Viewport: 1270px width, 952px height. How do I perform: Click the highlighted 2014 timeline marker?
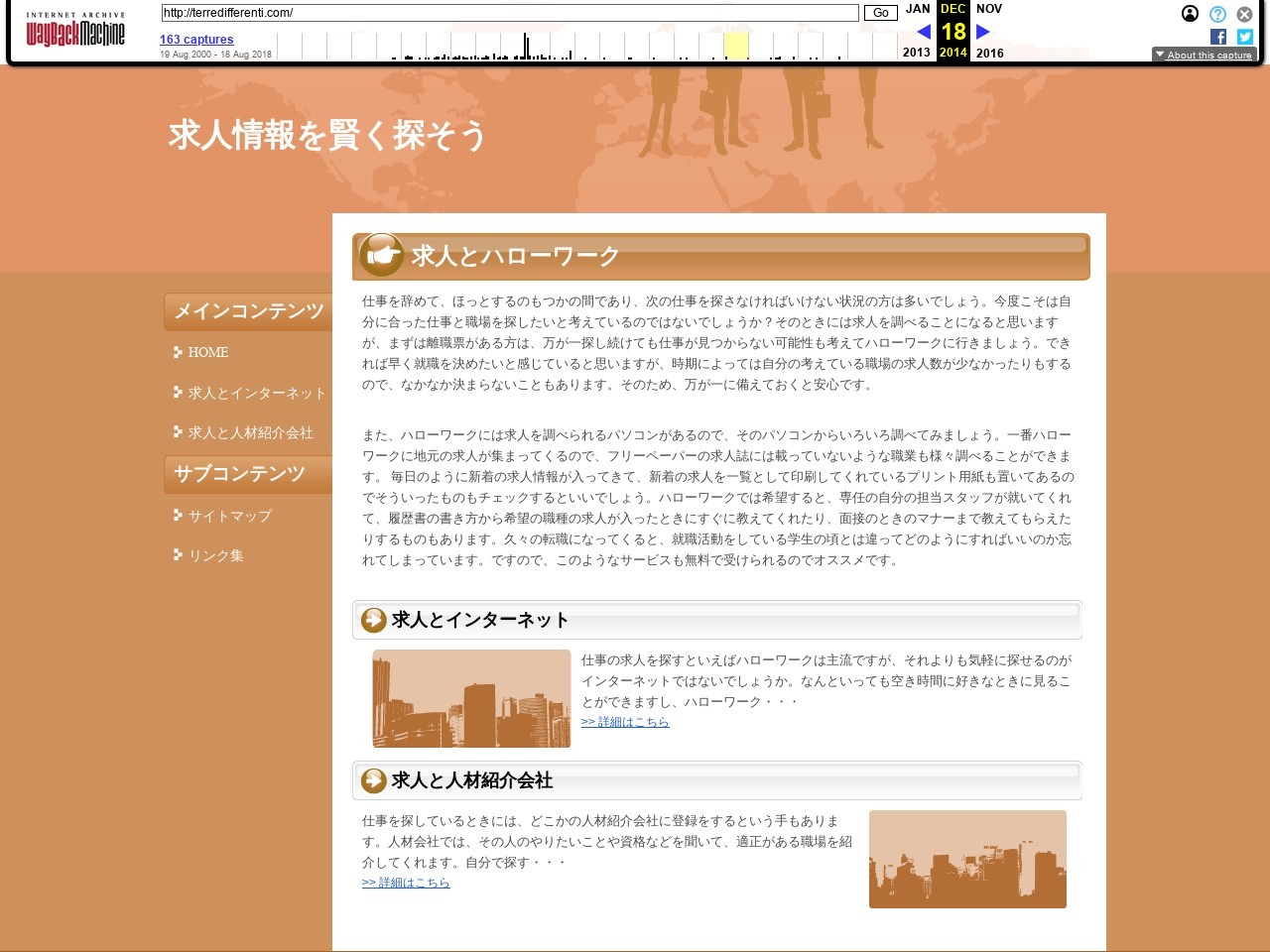[735, 46]
